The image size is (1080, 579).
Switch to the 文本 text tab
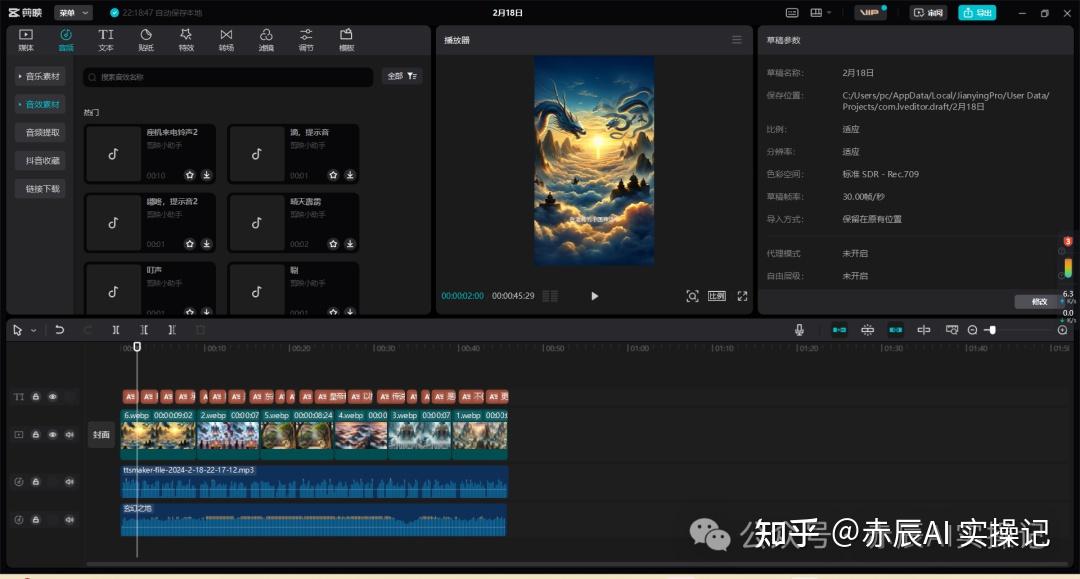105,40
